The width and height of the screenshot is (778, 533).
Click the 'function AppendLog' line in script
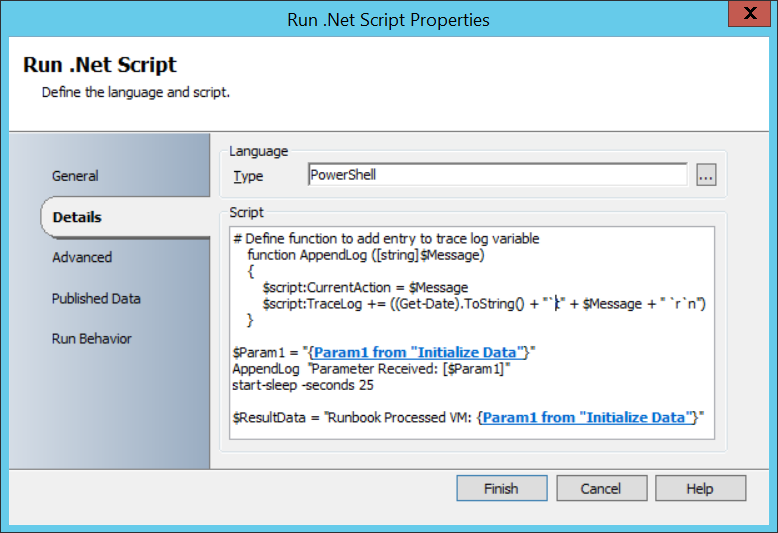(366, 255)
